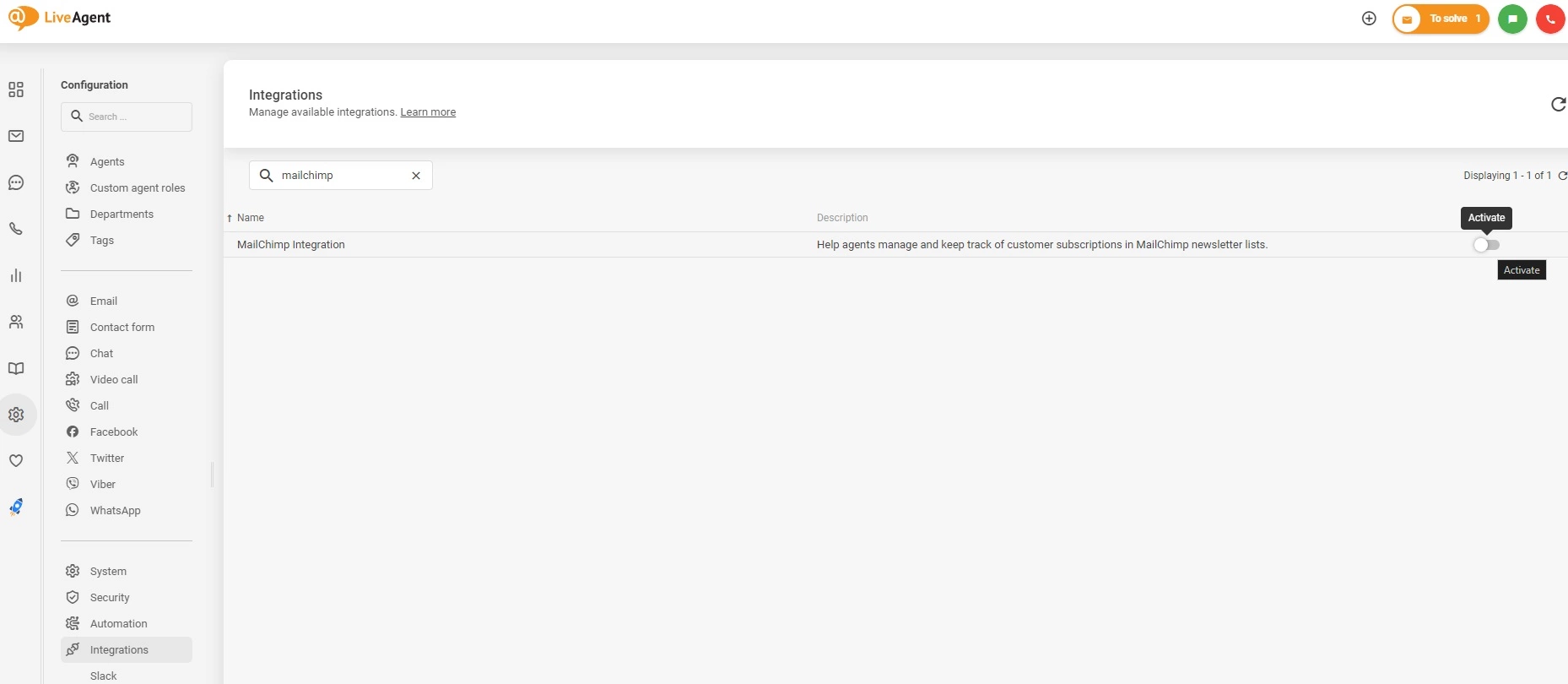The height and width of the screenshot is (684, 1568).
Task: Click the green chat status button
Action: click(1512, 19)
